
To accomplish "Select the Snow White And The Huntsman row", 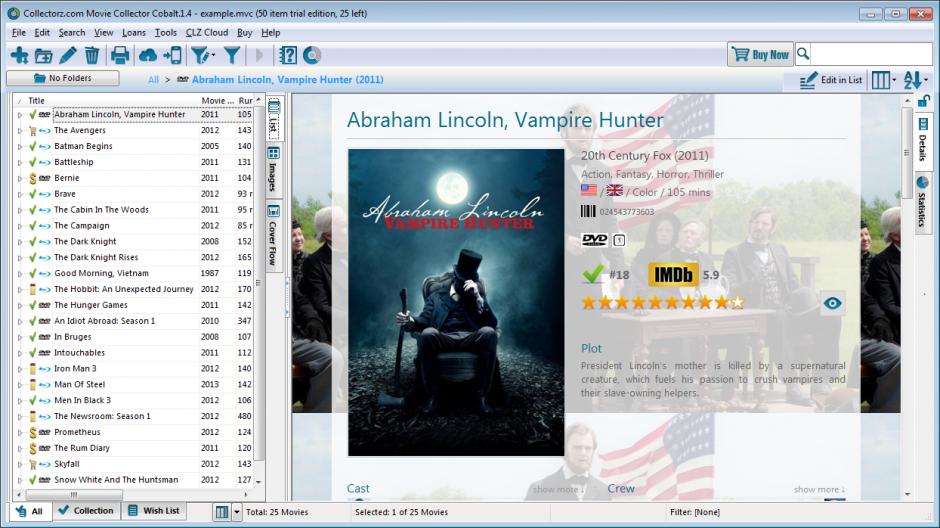I will coord(135,480).
